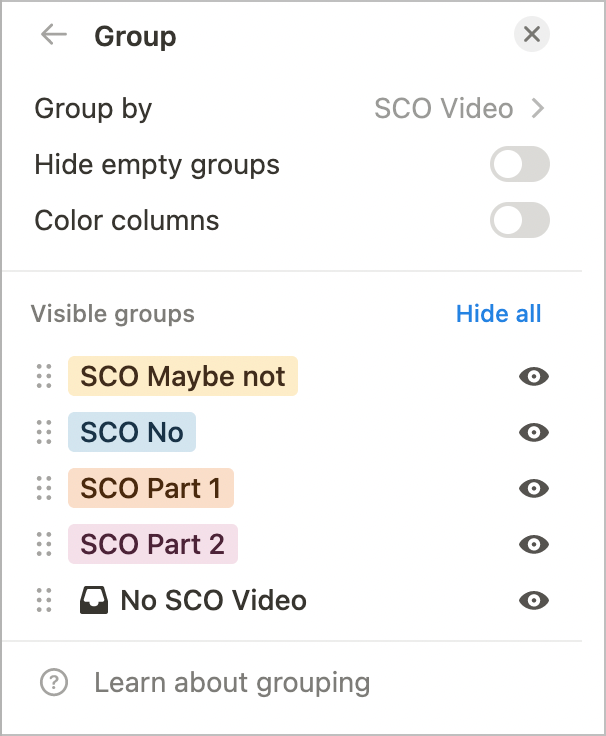606x736 pixels.
Task: Open the Learn about grouping link
Action: coord(232,684)
